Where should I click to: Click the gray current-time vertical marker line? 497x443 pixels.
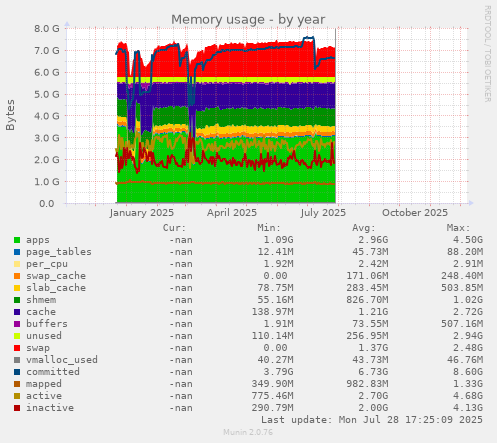(x=336, y=116)
